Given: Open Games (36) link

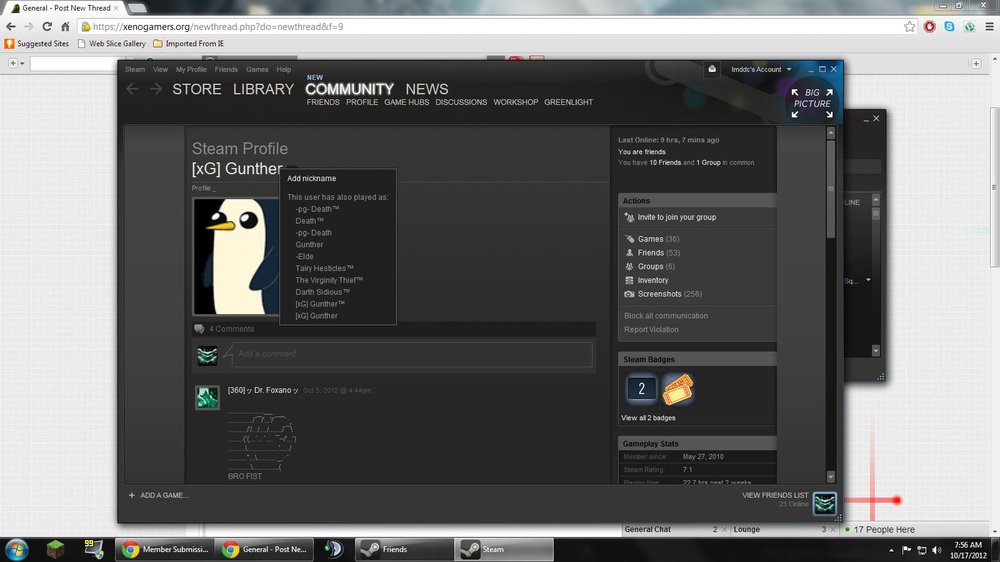Looking at the screenshot, I should 658,239.
